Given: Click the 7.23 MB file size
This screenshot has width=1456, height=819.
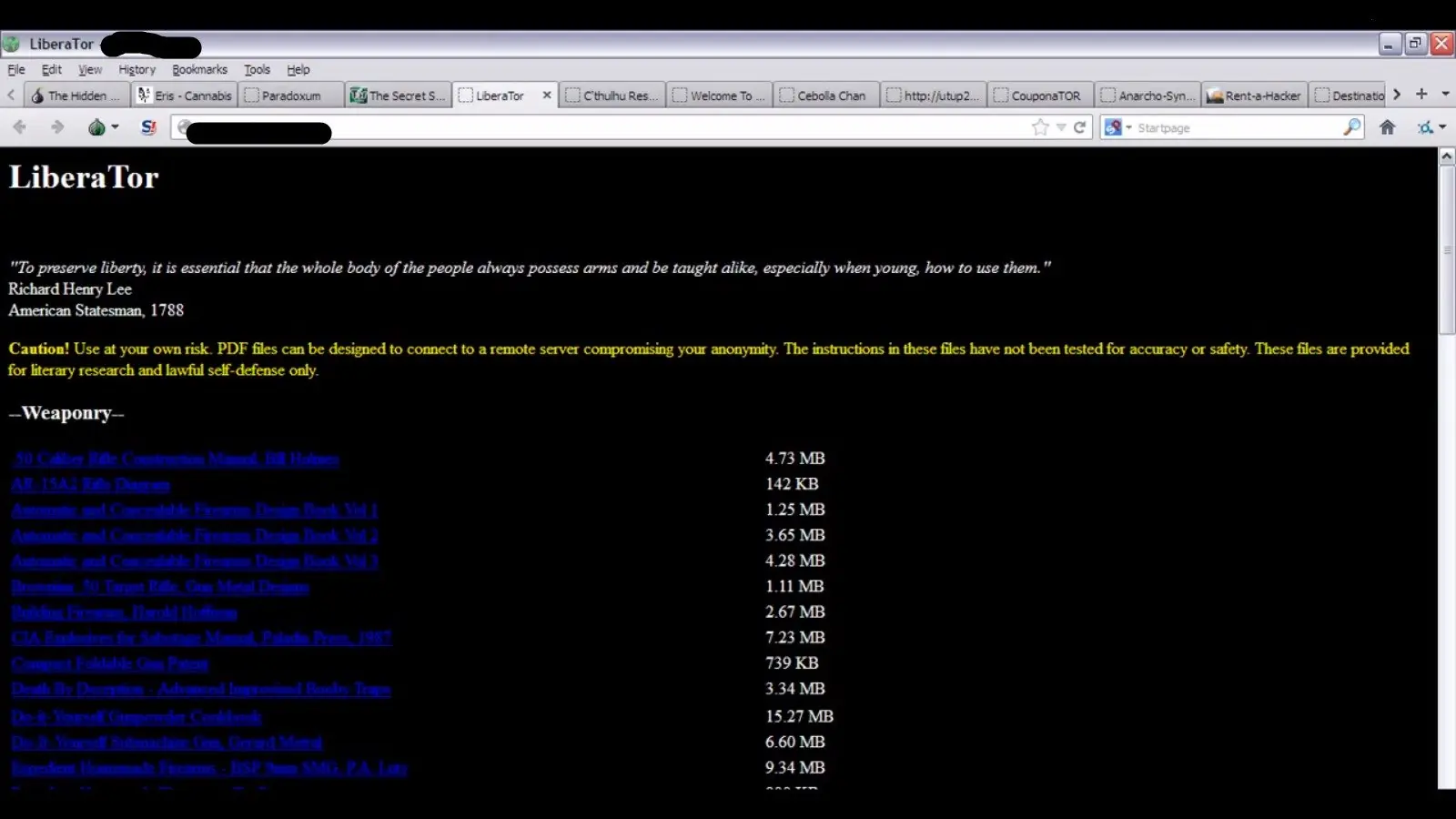Looking at the screenshot, I should click(795, 638).
